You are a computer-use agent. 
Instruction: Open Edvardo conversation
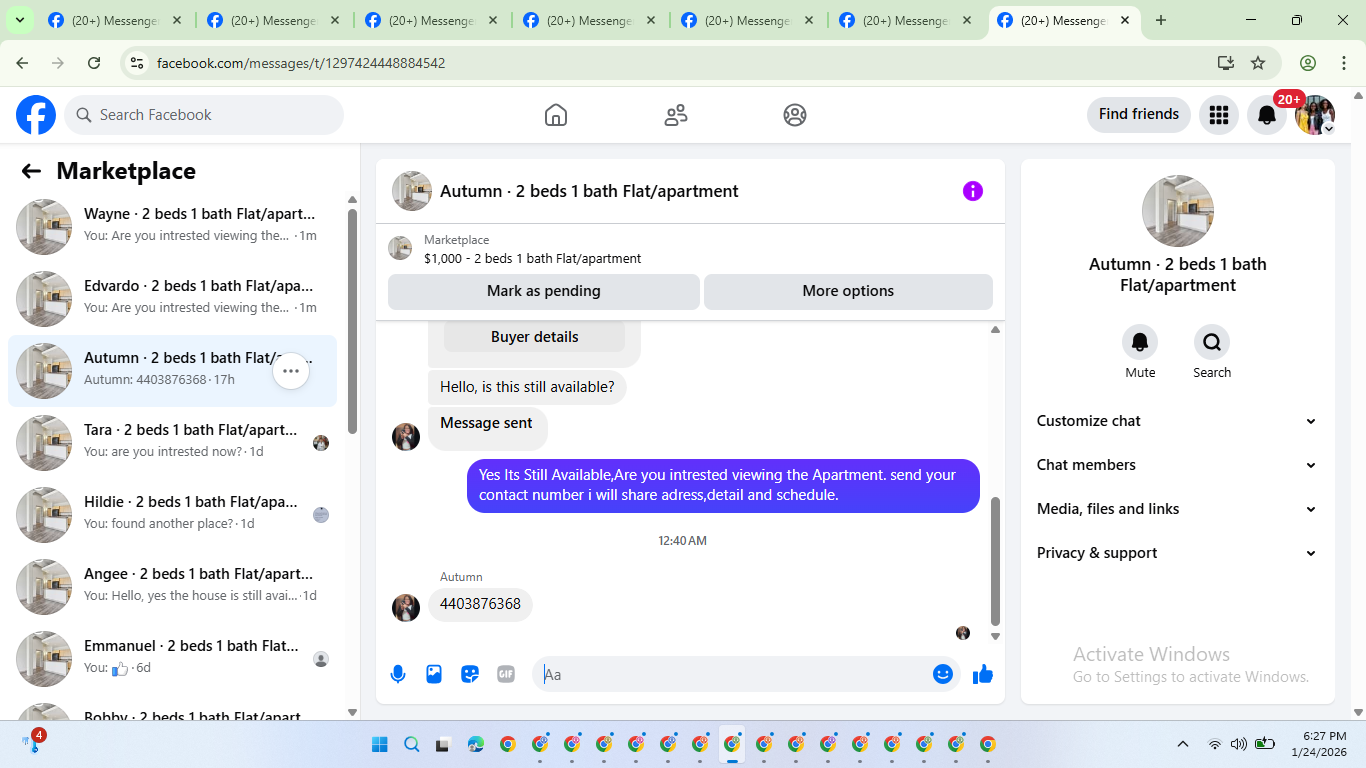coord(172,299)
